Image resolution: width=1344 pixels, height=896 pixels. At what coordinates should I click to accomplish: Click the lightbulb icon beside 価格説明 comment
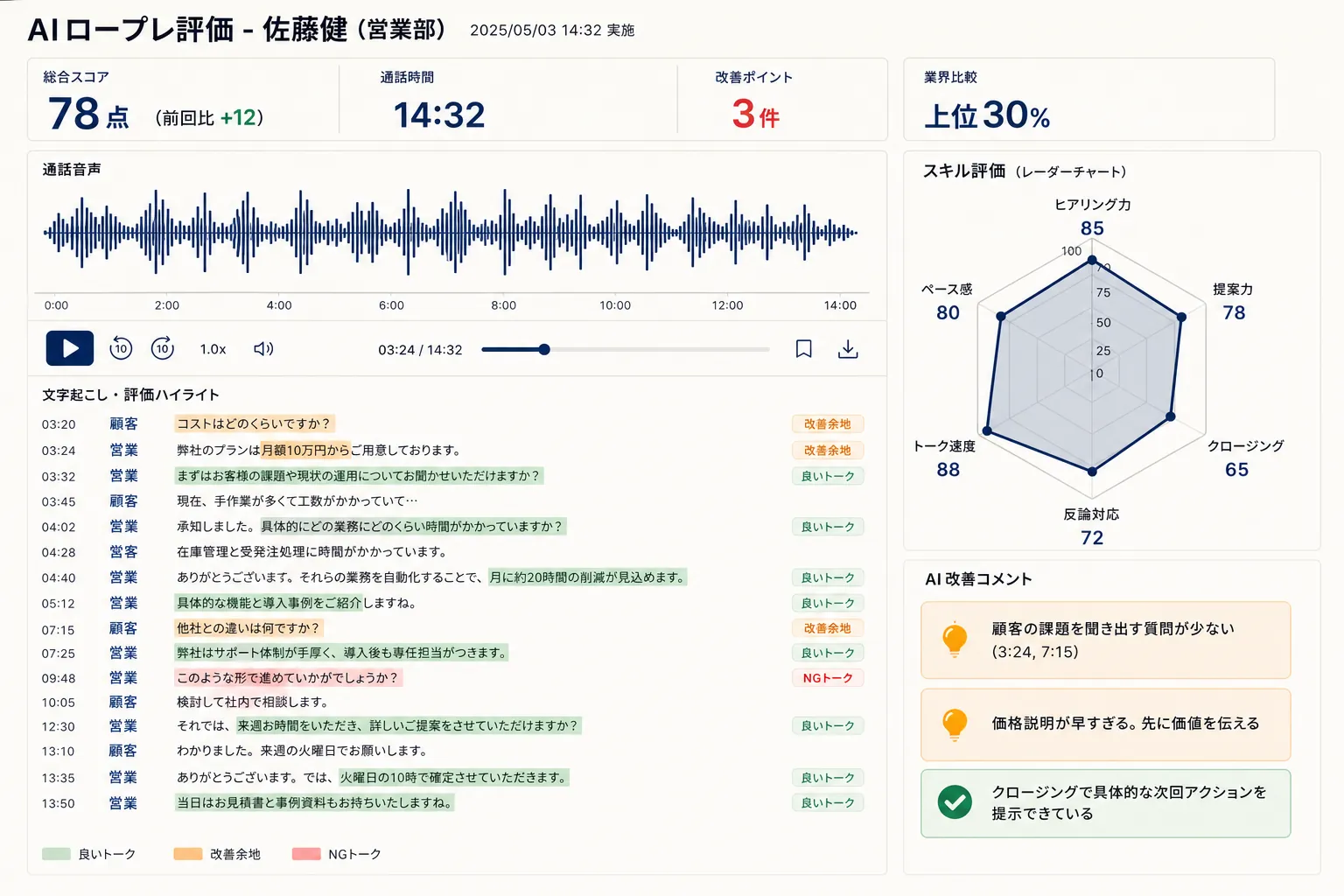955,724
